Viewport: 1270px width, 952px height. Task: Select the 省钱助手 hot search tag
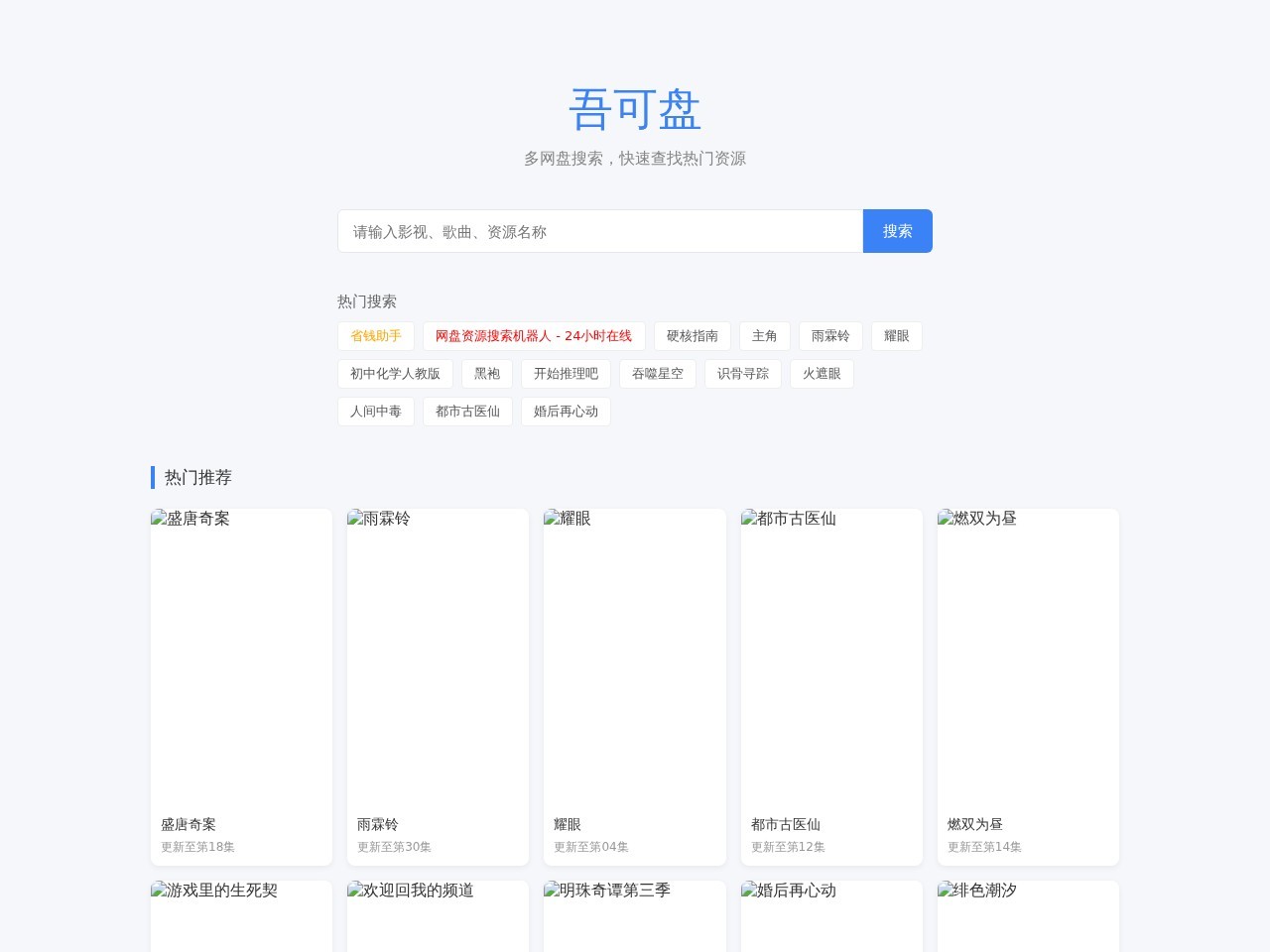click(x=376, y=336)
